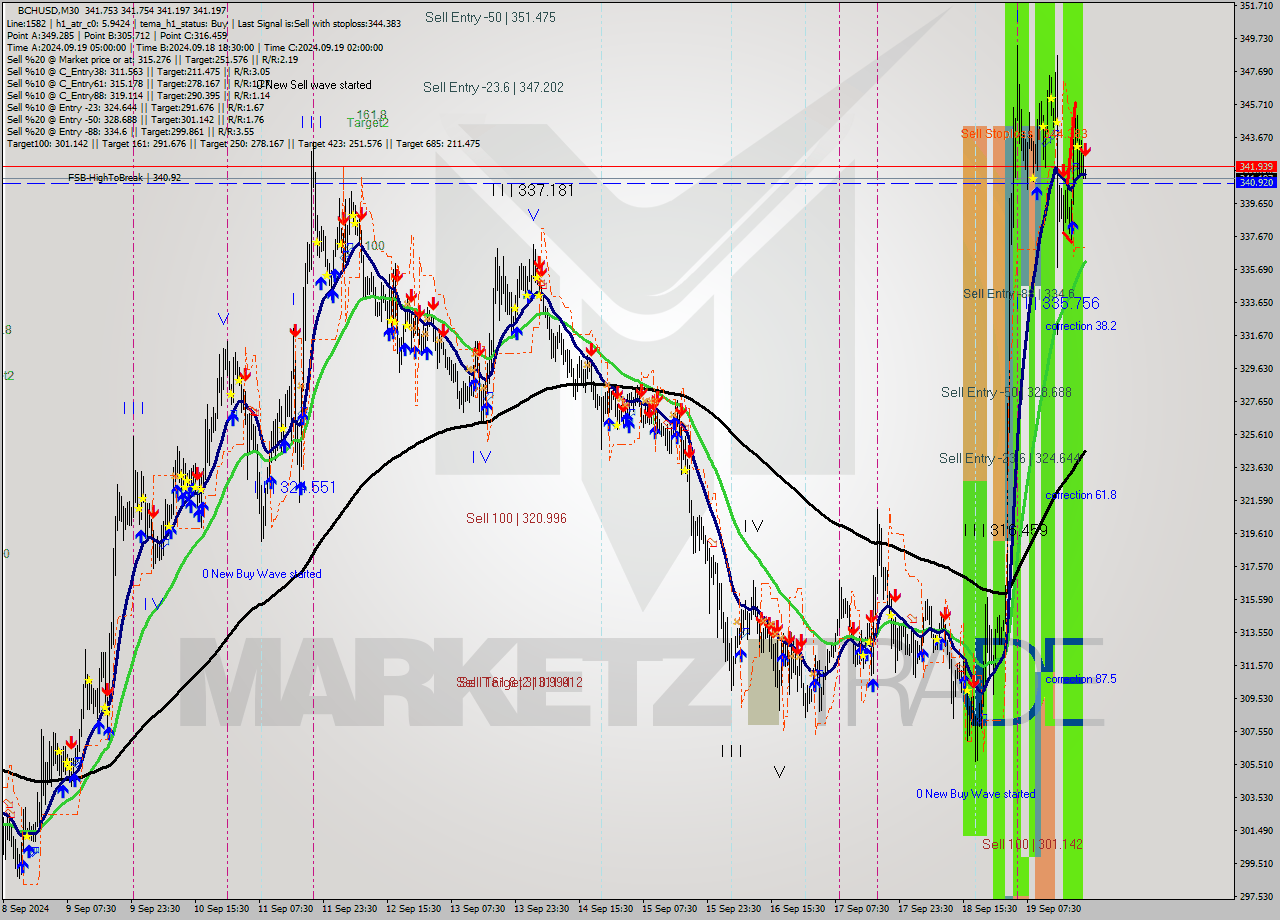
Task: Click the '18 Sep 15:30' time axis label
Action: click(x=989, y=909)
